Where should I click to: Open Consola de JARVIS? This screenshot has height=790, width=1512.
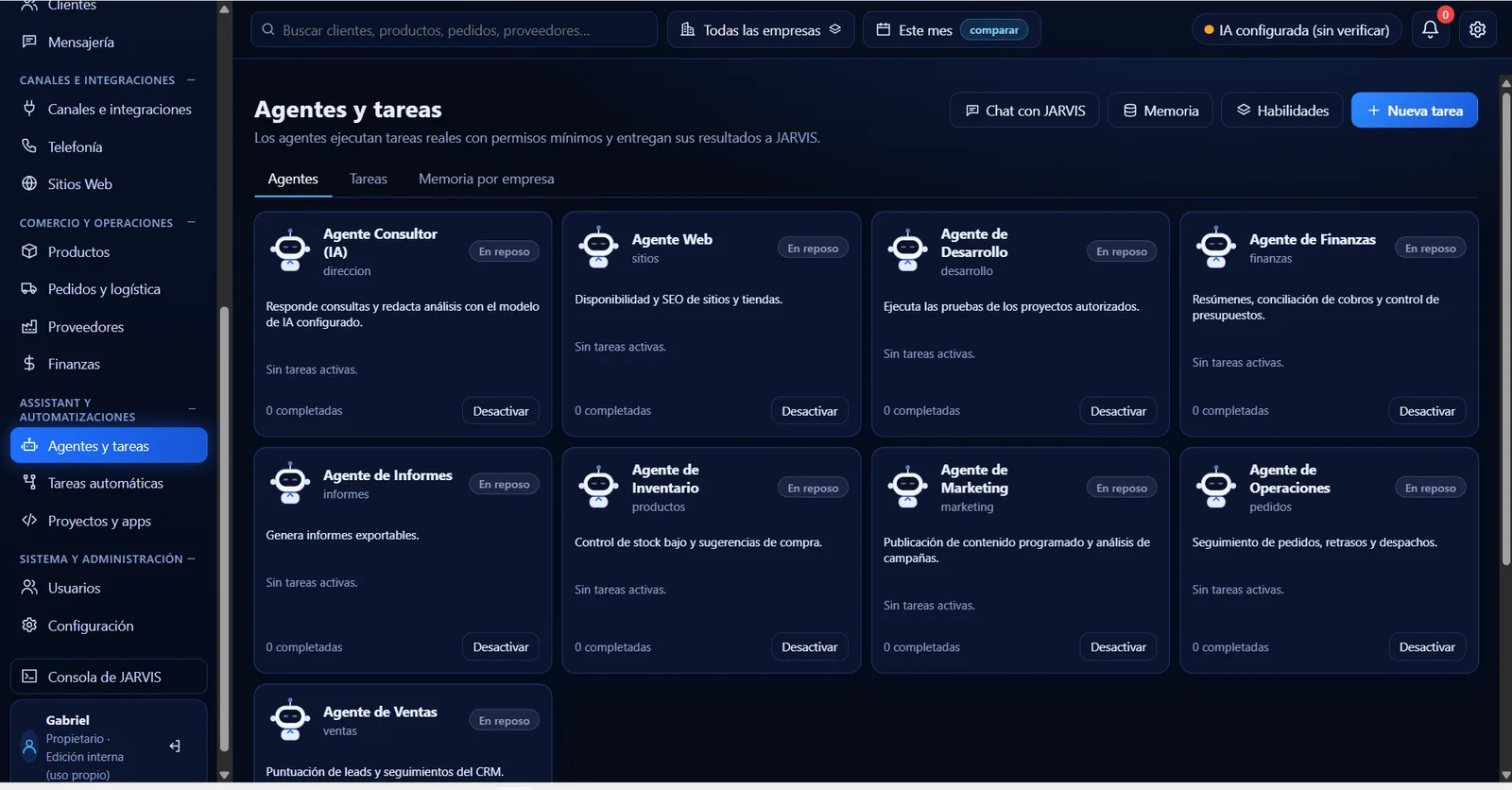[109, 677]
